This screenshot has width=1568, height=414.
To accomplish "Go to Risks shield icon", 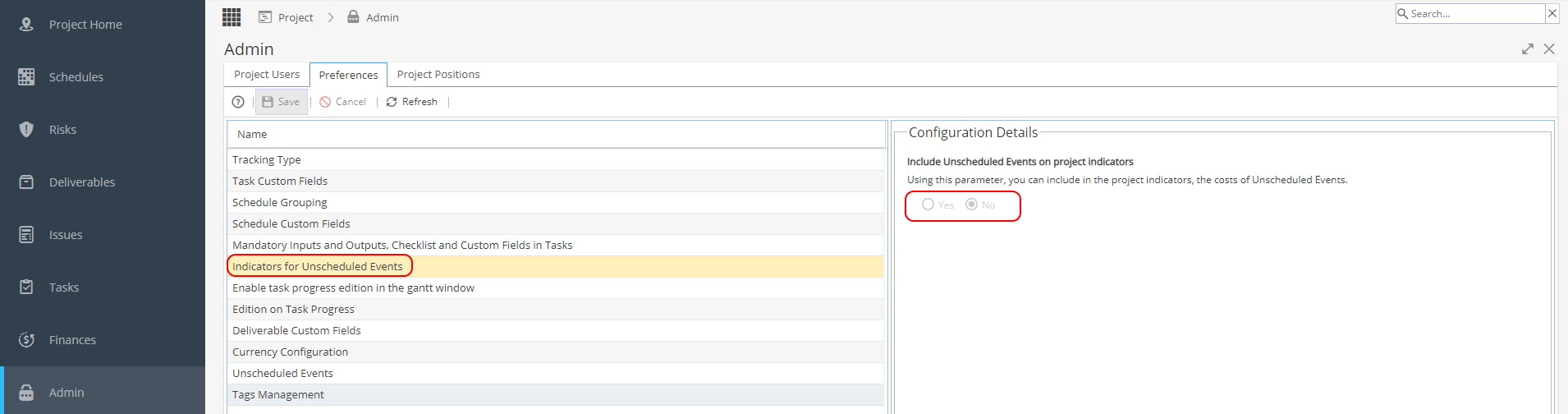I will click(26, 130).
